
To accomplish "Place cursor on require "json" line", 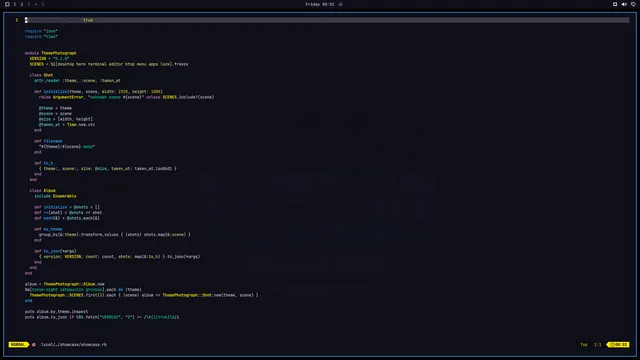I will click(x=41, y=31).
